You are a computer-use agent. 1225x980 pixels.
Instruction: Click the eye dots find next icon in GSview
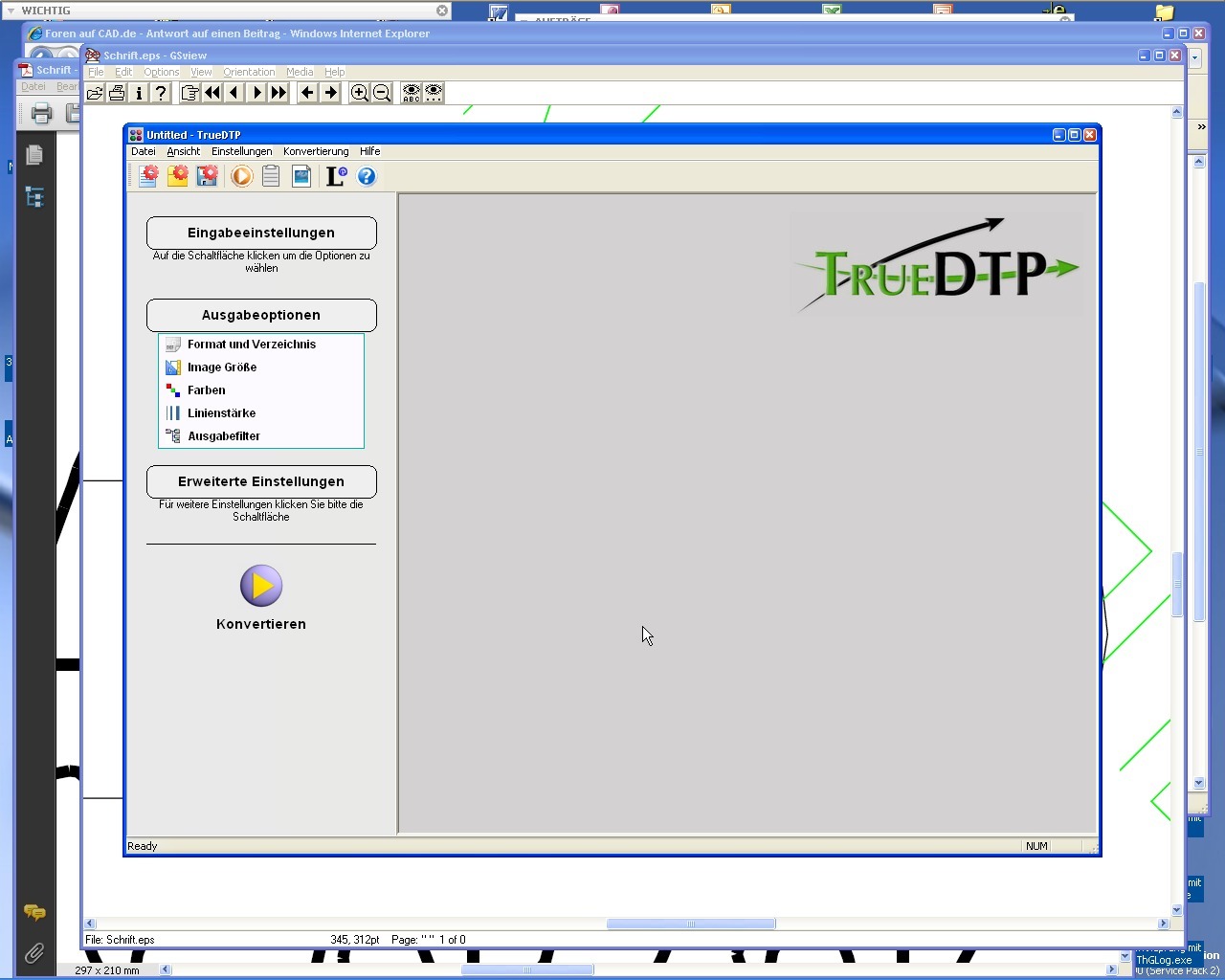click(434, 93)
